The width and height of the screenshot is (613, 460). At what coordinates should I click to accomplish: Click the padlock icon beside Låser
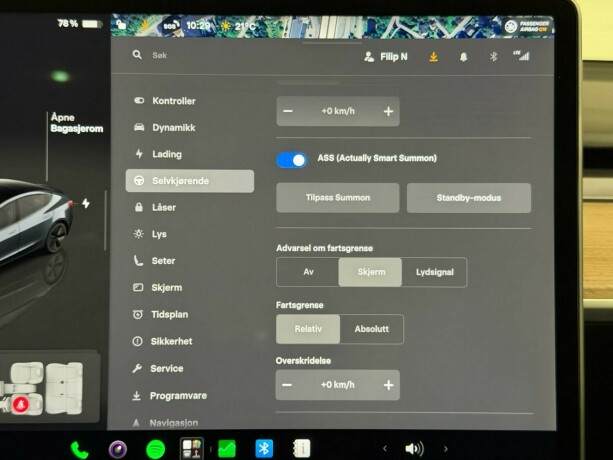click(x=138, y=207)
